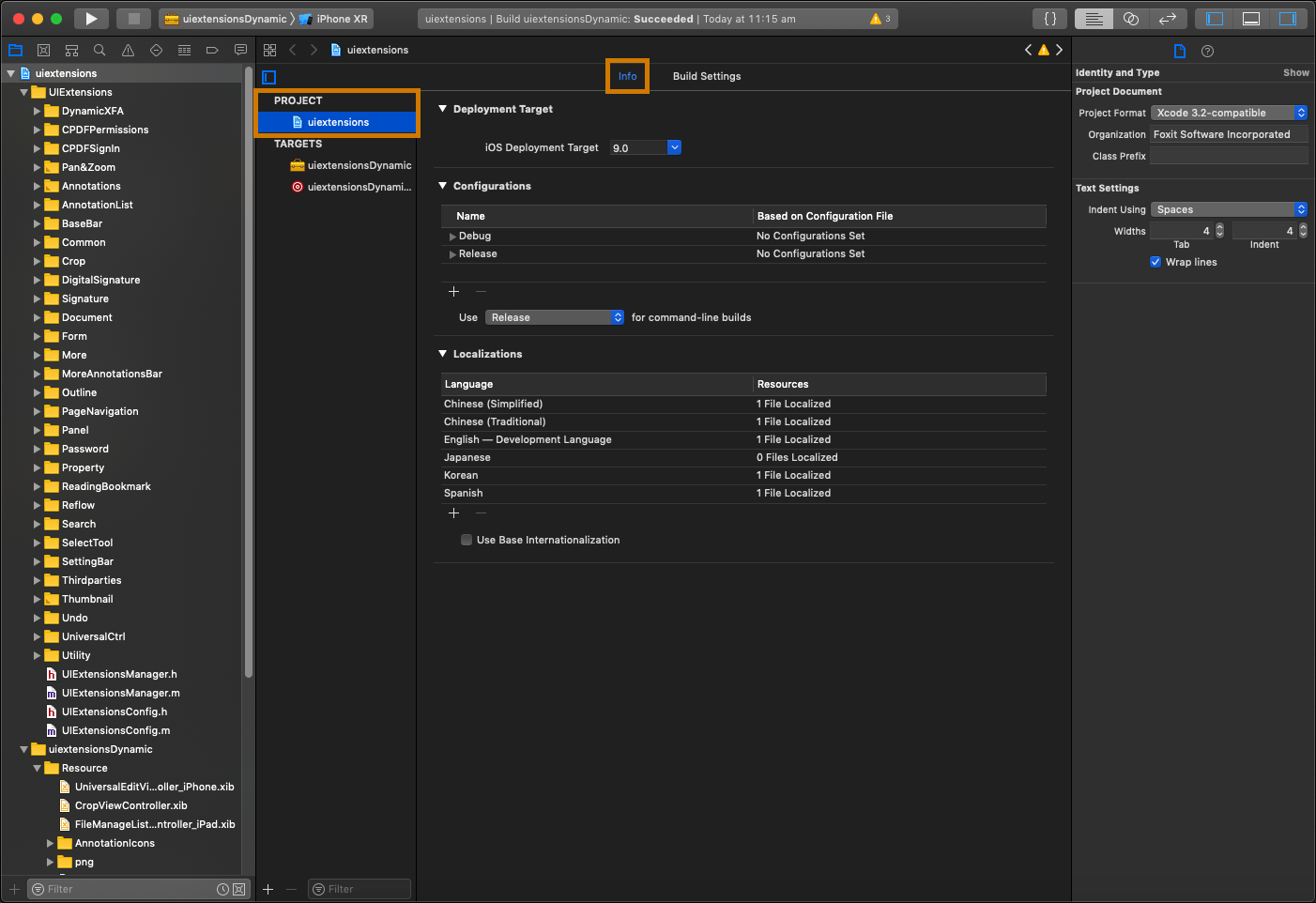Choose iPhone XR destination
Image resolution: width=1316 pixels, height=903 pixels.
(334, 19)
